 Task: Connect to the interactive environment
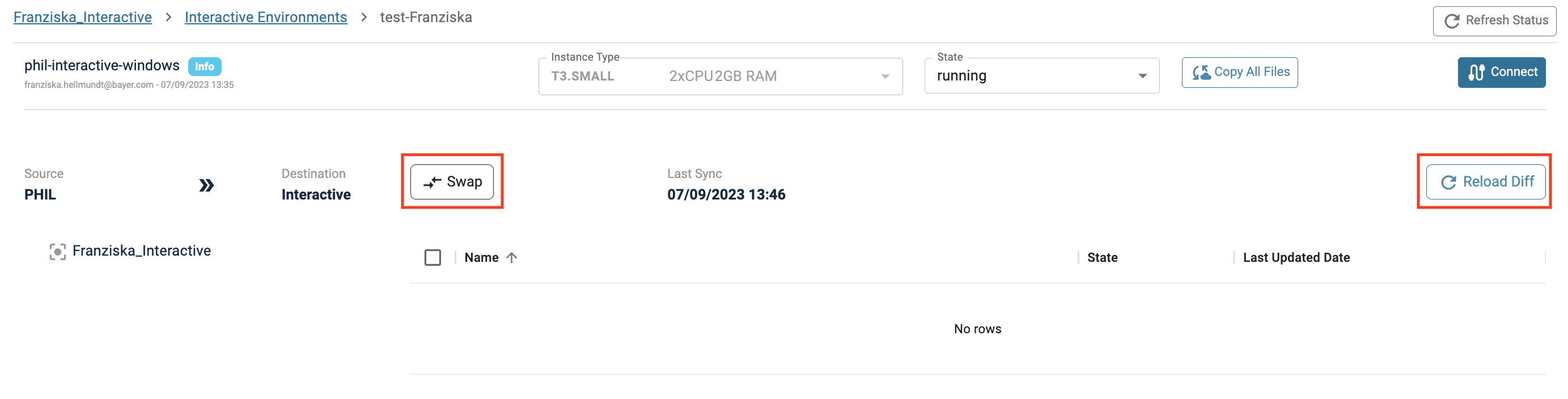[1501, 73]
